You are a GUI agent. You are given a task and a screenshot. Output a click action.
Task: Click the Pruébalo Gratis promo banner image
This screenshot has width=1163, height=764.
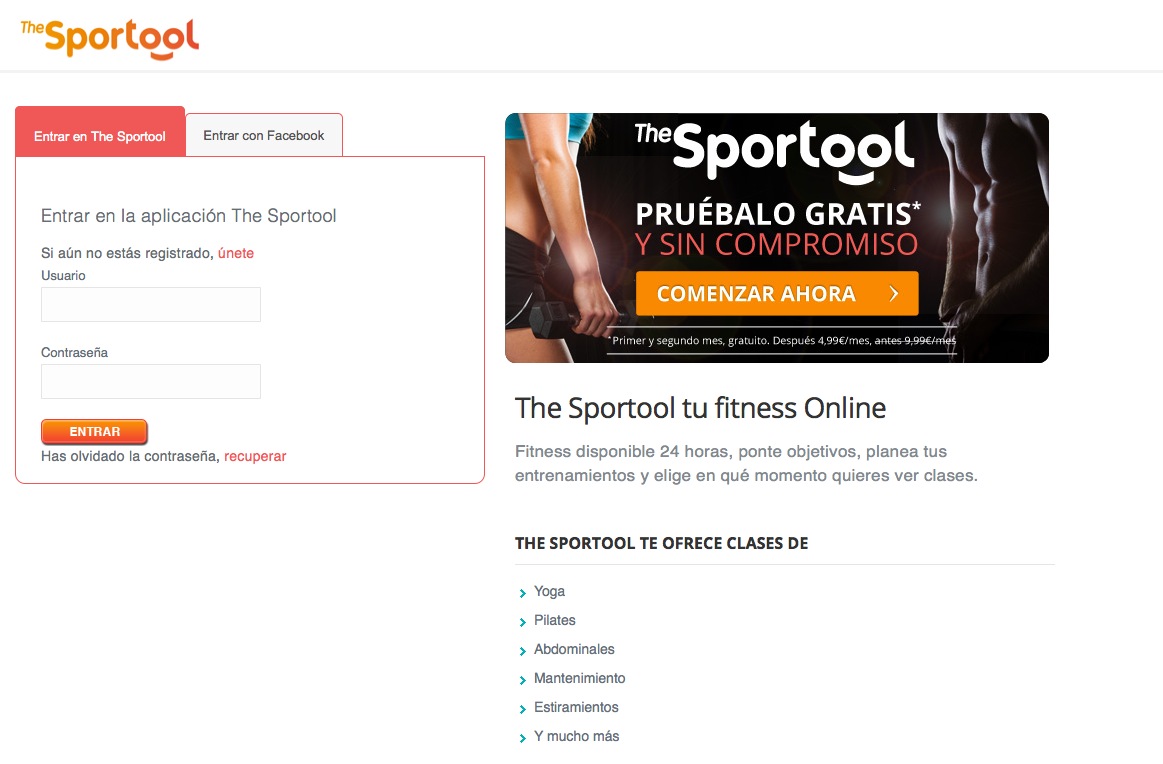pos(777,238)
